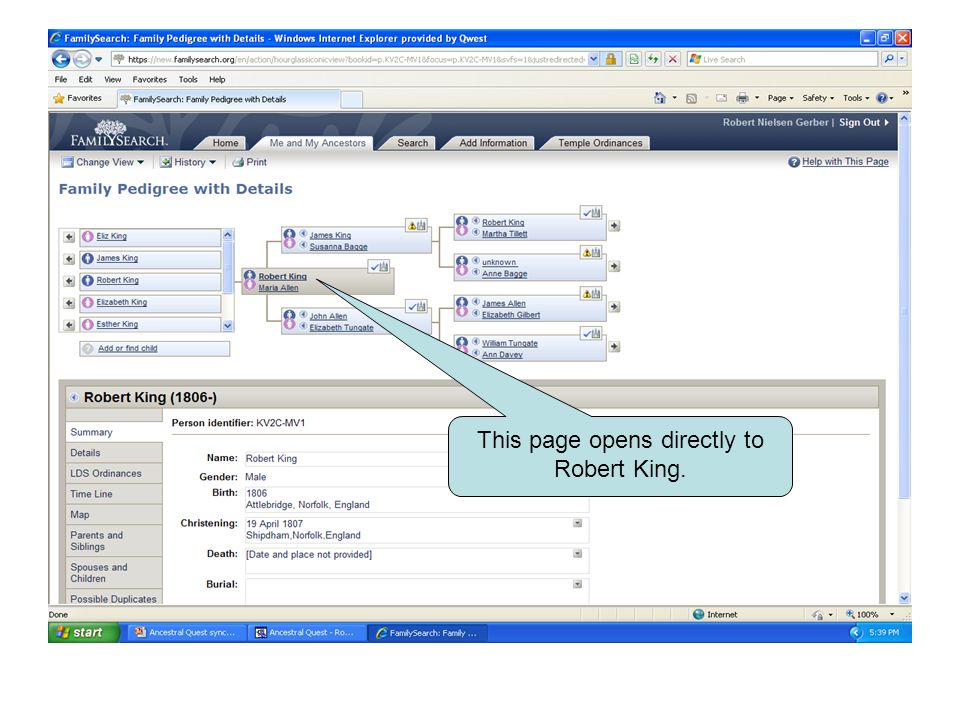Click warning temple icon on unknown and Anne Bagge box
This screenshot has width=960, height=720.
[591, 252]
